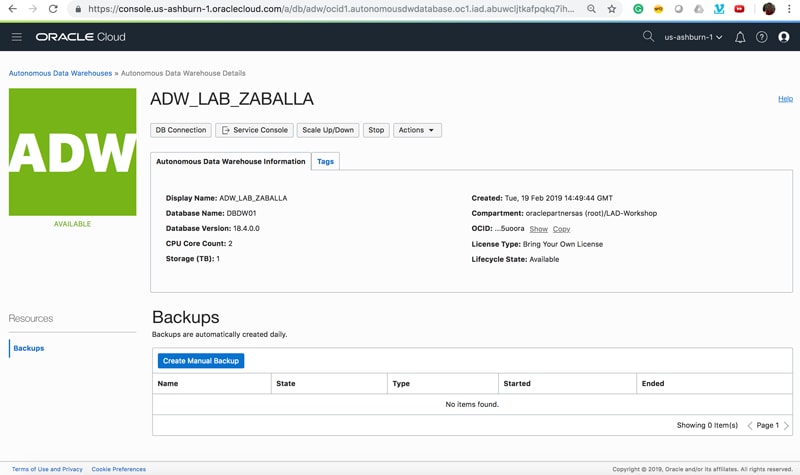Click the ADW green database logo
This screenshot has width=800, height=475.
coord(72,152)
